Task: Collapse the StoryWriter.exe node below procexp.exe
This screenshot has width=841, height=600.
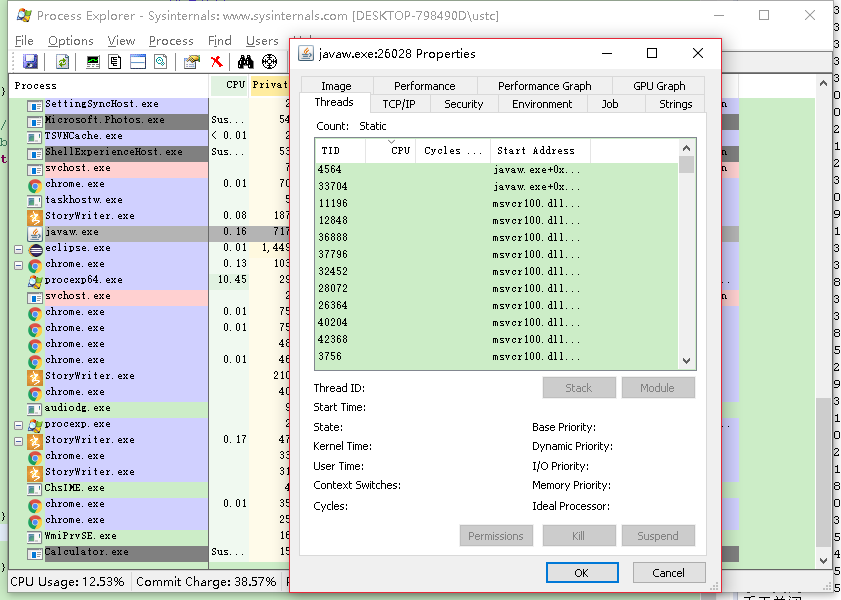Action: [18, 441]
